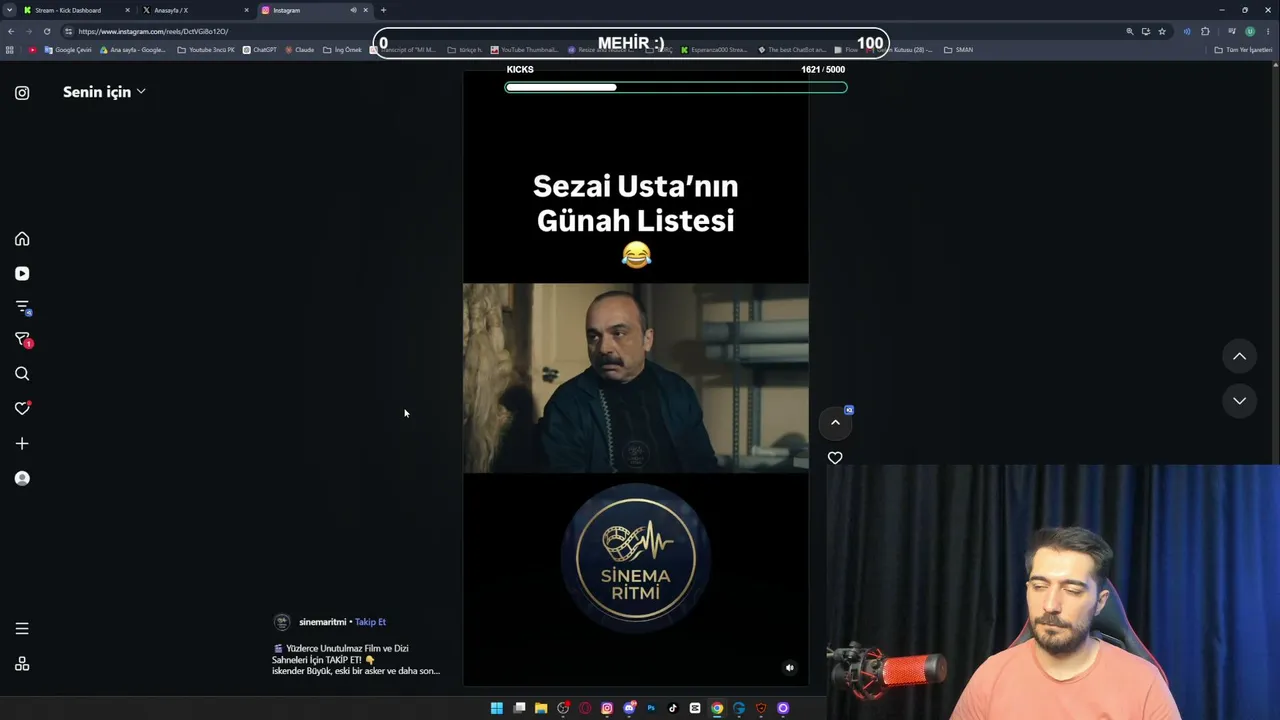Open the Instagram logo in the sidebar
Screen dimensions: 1280x720
coord(22,93)
